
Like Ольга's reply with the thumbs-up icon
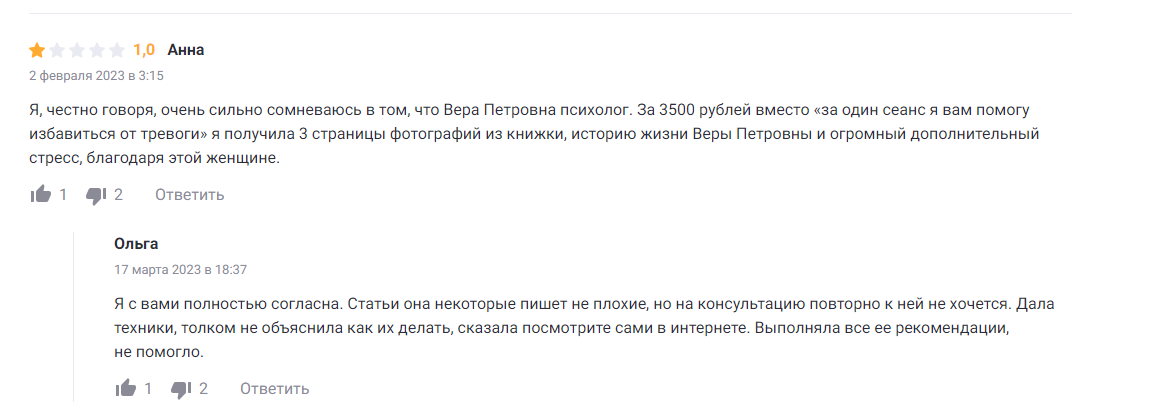coord(126,389)
